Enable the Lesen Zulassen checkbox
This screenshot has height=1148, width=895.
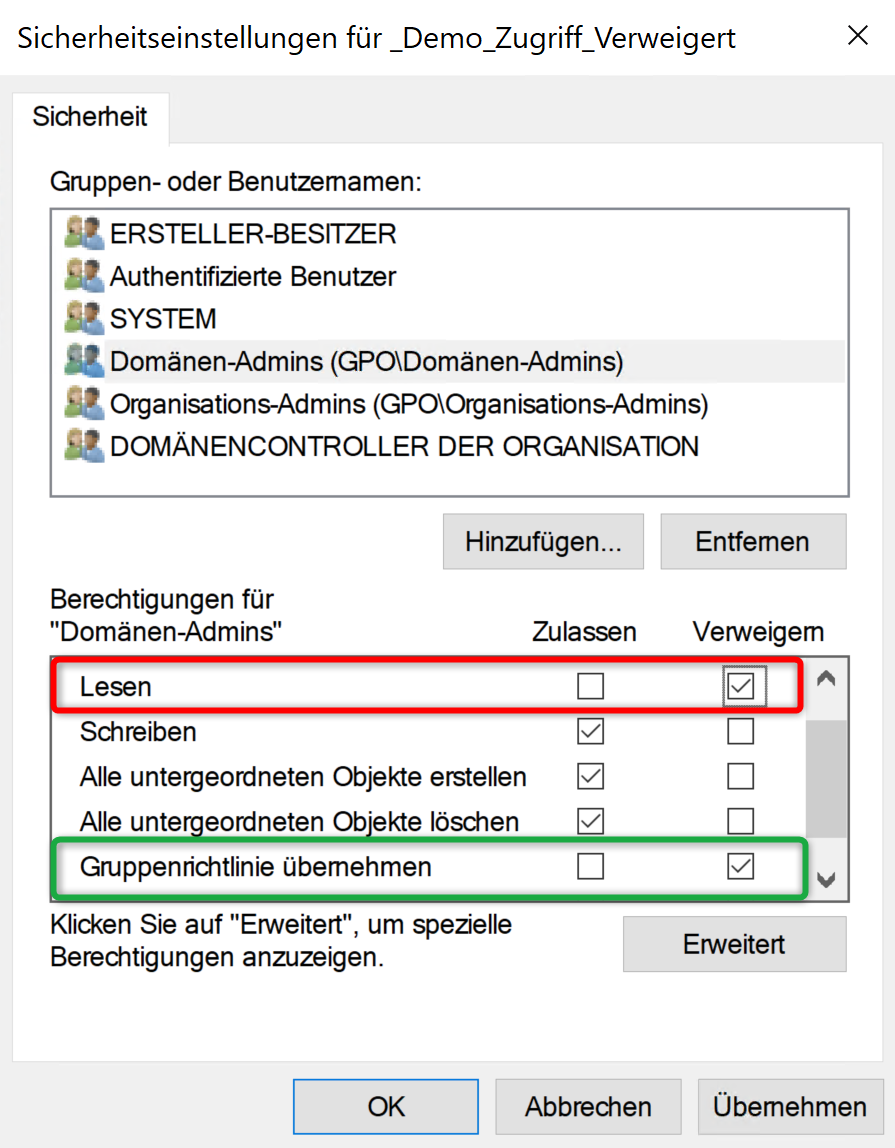point(591,686)
